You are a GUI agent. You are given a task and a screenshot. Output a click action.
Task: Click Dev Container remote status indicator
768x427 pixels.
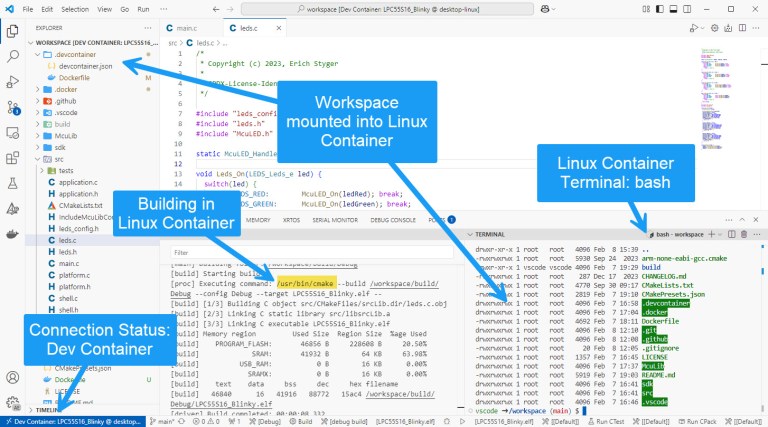point(73,422)
